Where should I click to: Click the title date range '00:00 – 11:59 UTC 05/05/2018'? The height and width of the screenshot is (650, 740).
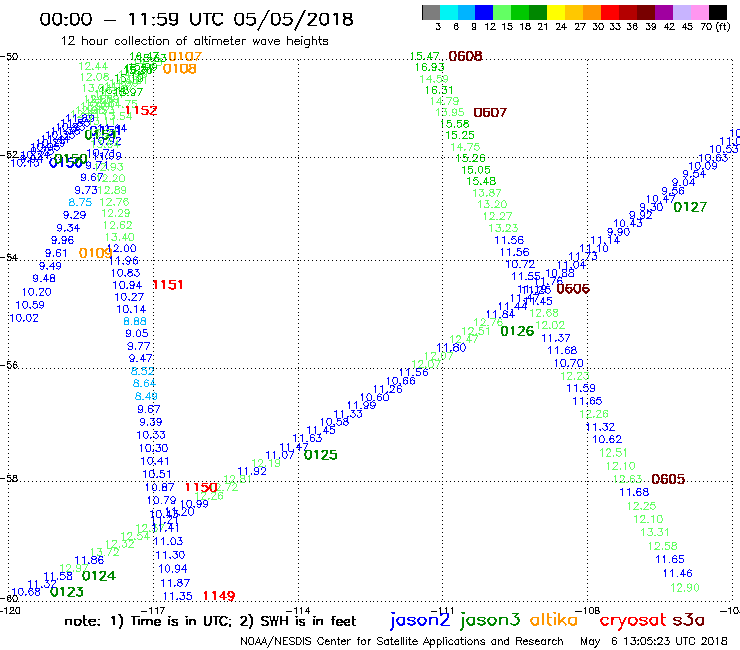[x=196, y=19]
